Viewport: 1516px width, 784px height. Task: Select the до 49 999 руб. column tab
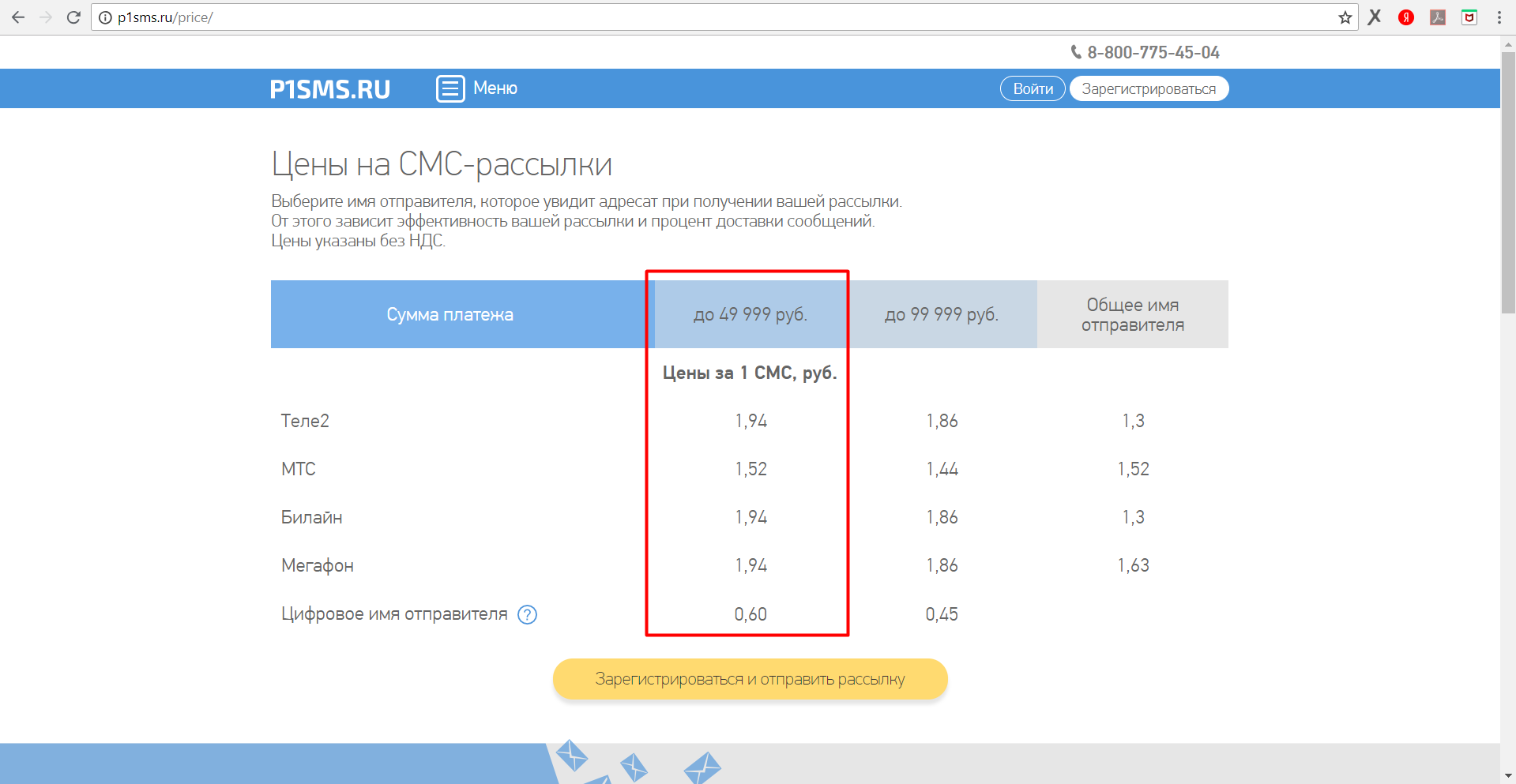tap(750, 314)
